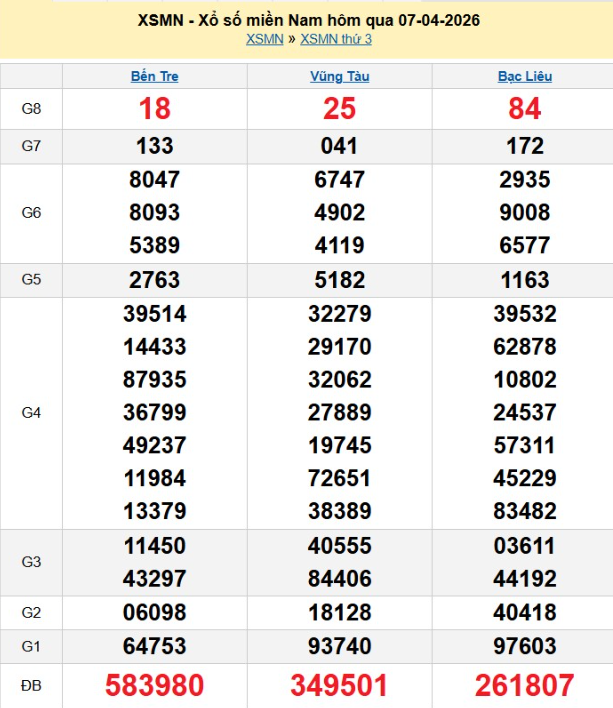This screenshot has width=613, height=708.
Task: Select the G8 row label
Action: [x=31, y=109]
